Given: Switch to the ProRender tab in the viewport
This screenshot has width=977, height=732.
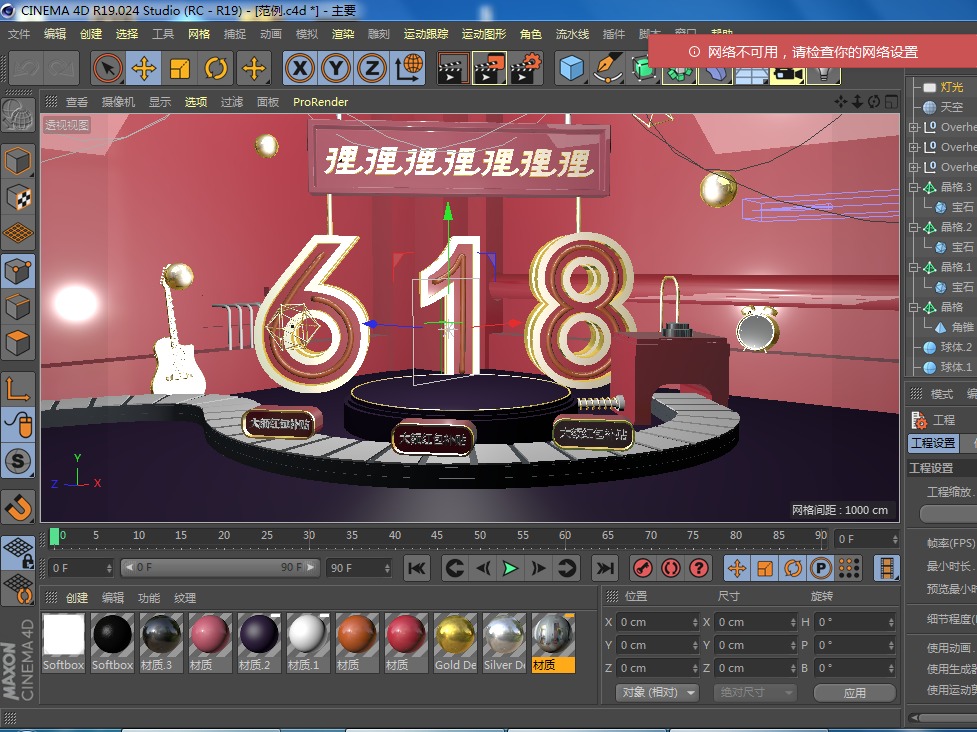Looking at the screenshot, I should tap(319, 101).
